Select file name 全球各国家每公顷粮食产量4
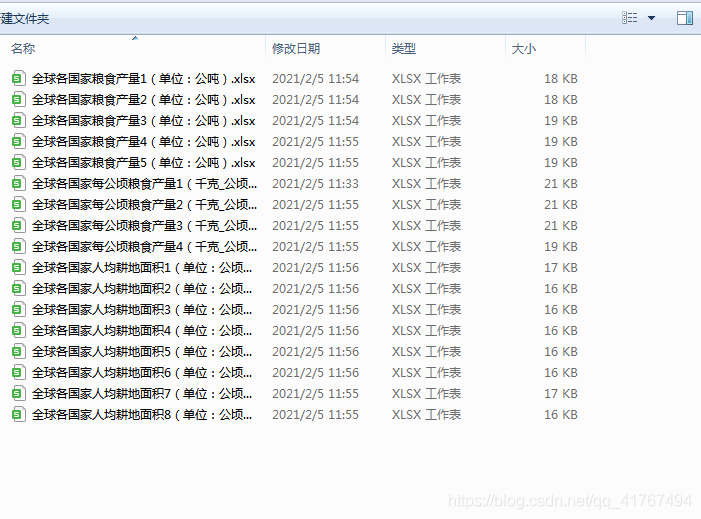The image size is (701, 519). click(144, 247)
